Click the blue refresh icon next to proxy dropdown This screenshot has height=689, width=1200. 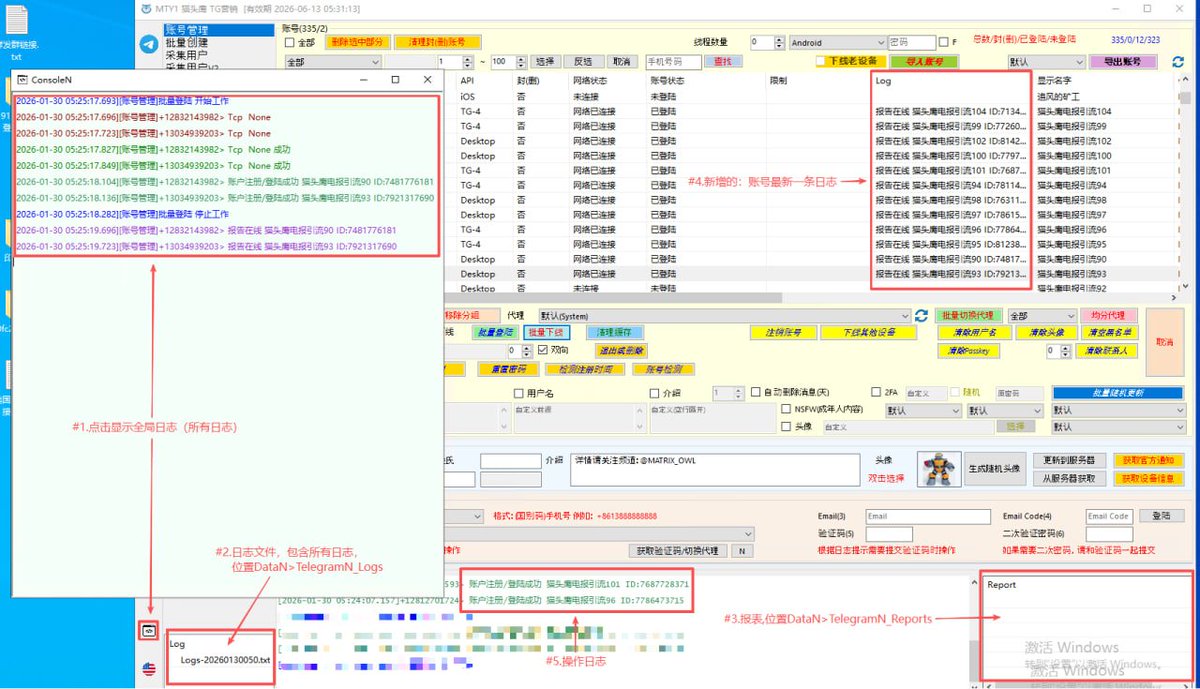[921, 315]
